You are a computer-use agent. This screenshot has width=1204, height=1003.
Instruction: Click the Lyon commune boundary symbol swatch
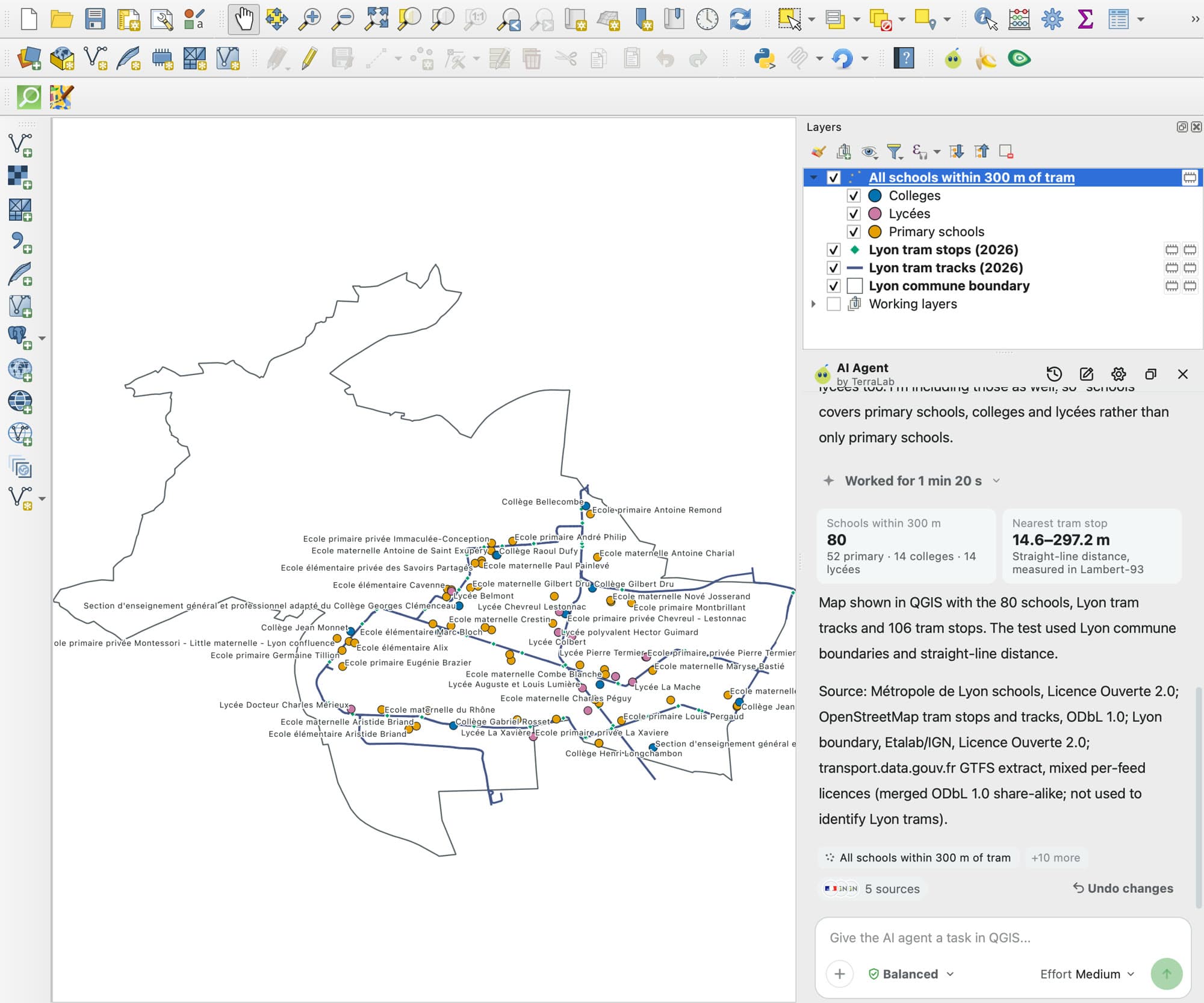[855, 286]
